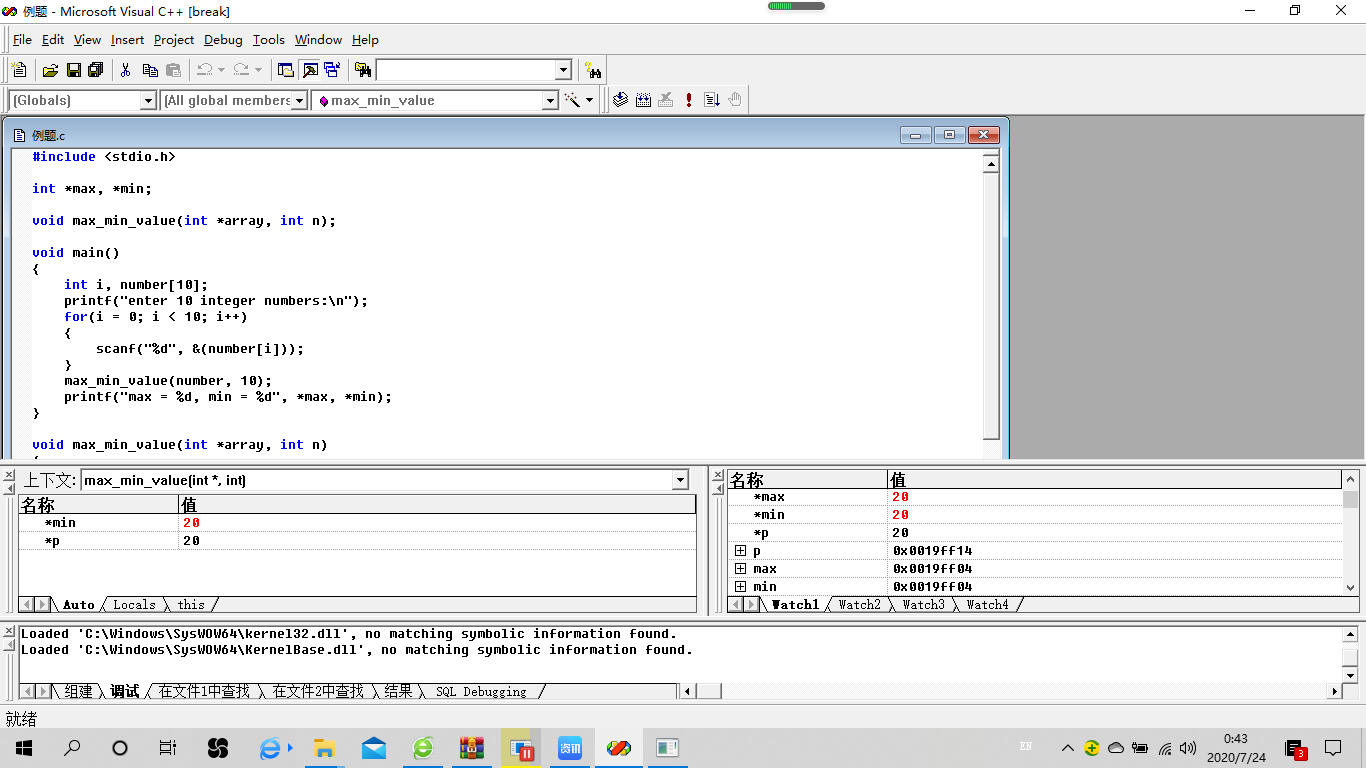Close the variables pane with its X
Image resolution: width=1366 pixels, height=768 pixels.
(9, 475)
